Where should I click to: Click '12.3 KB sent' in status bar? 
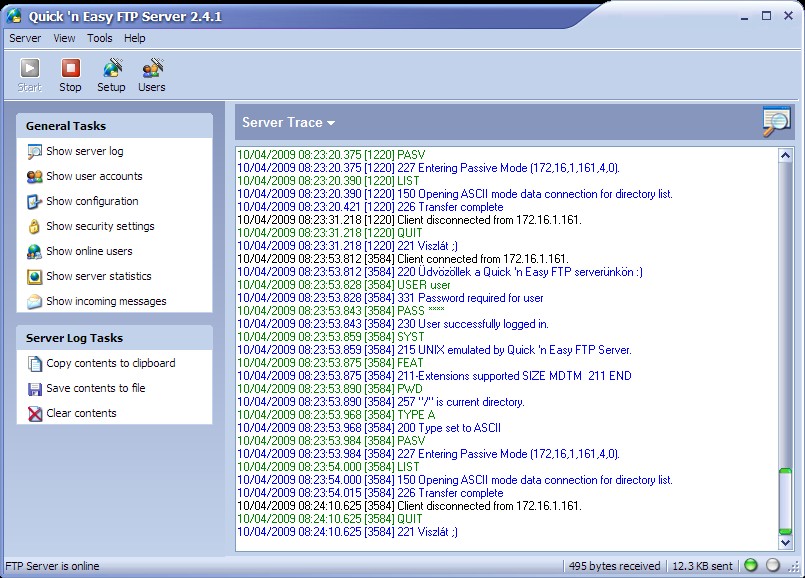coord(702,566)
